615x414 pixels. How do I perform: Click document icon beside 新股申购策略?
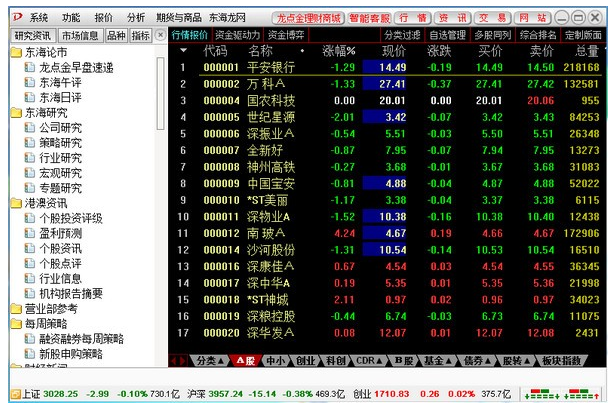click(x=30, y=354)
